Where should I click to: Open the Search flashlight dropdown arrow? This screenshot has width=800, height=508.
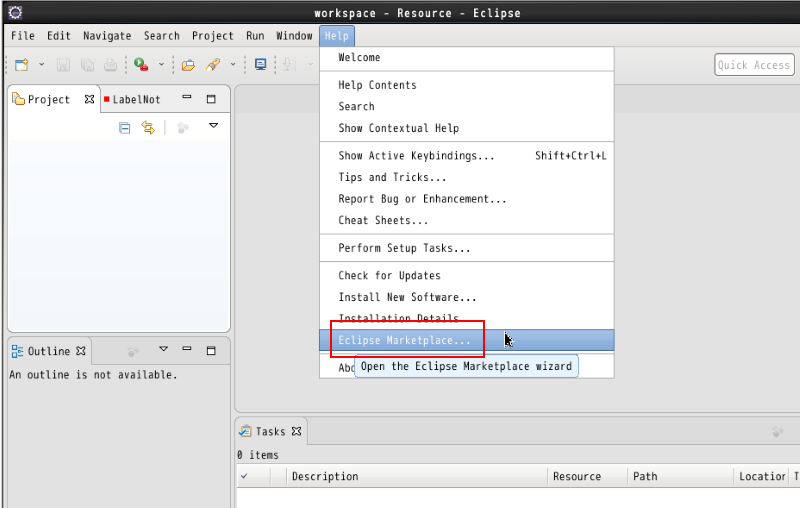(x=233, y=65)
